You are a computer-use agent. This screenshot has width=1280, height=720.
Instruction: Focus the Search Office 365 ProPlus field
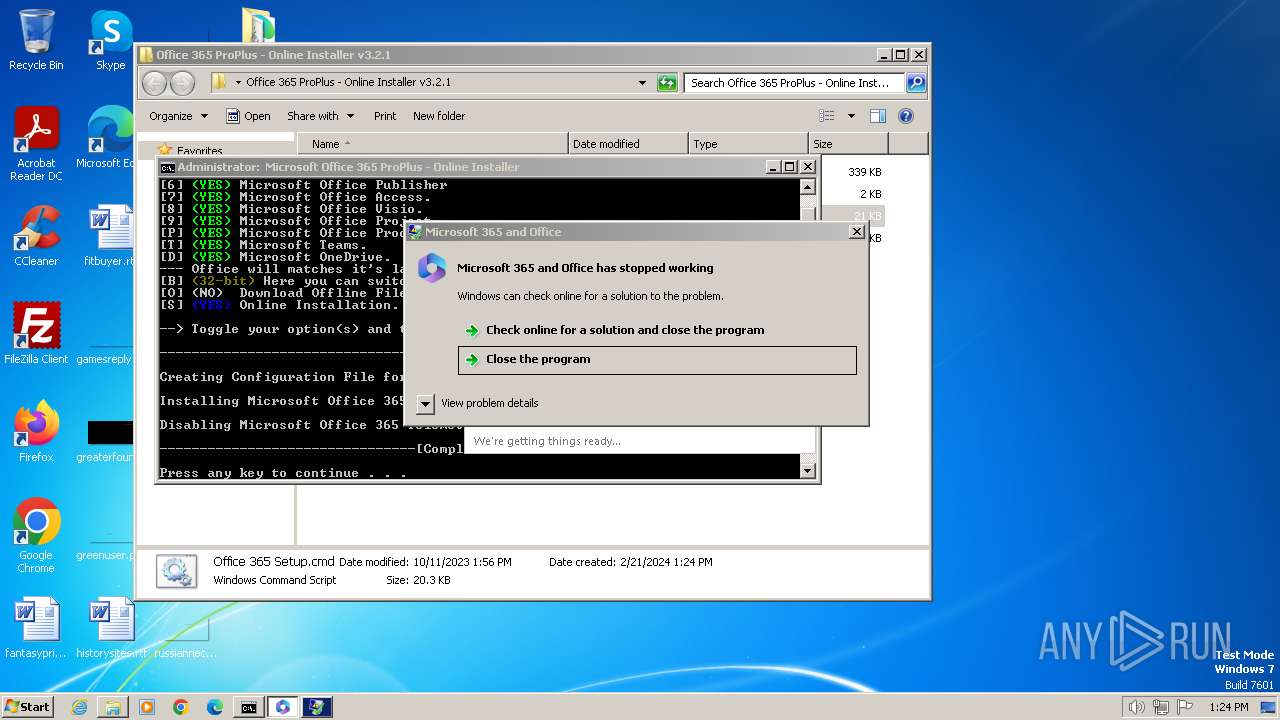tap(794, 83)
